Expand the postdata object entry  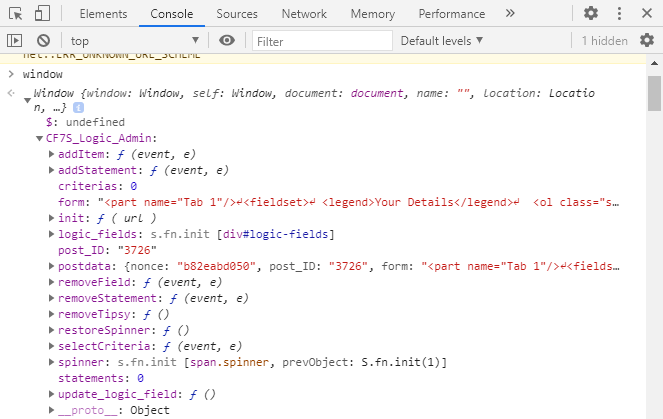point(51,267)
